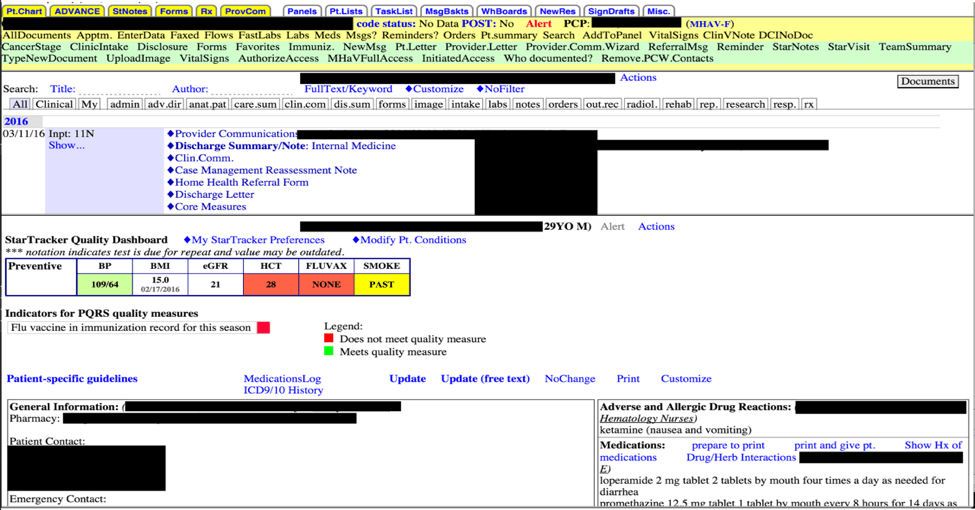975x510 pixels.
Task: Click the yellow SMOKE PAST cell
Action: [x=382, y=284]
